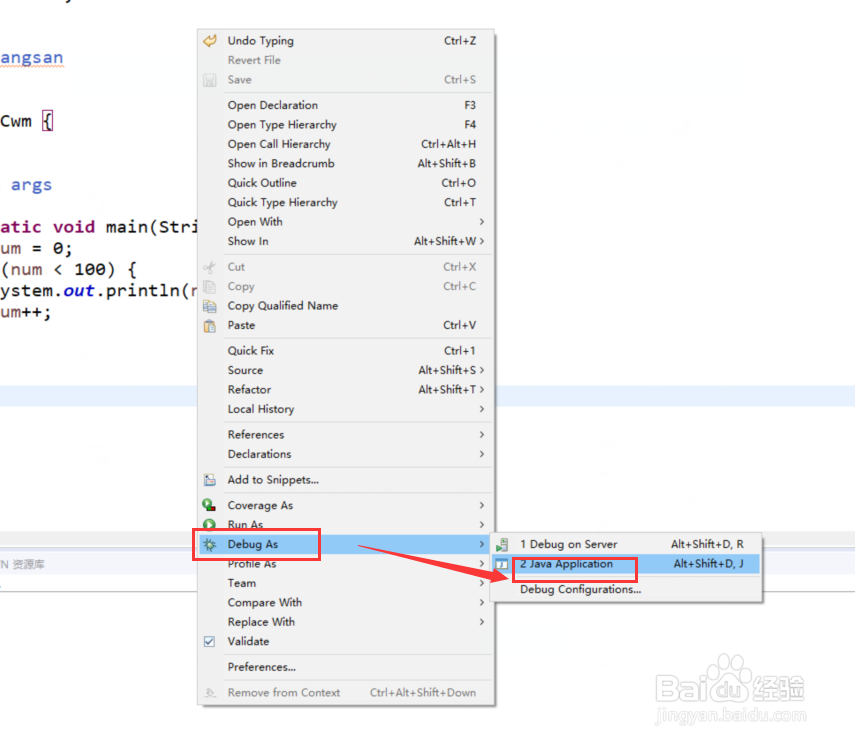Open the Team menu entry

point(346,583)
